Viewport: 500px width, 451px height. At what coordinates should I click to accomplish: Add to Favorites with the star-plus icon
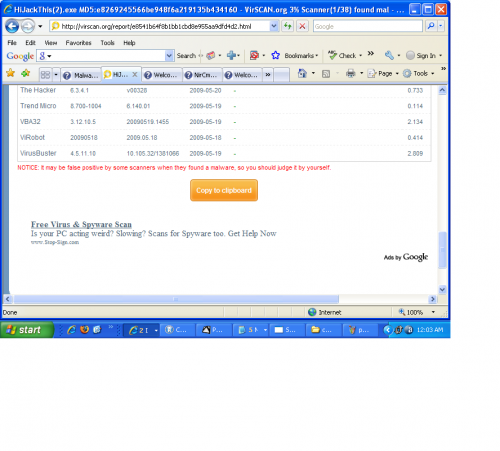pyautogui.click(x=26, y=73)
